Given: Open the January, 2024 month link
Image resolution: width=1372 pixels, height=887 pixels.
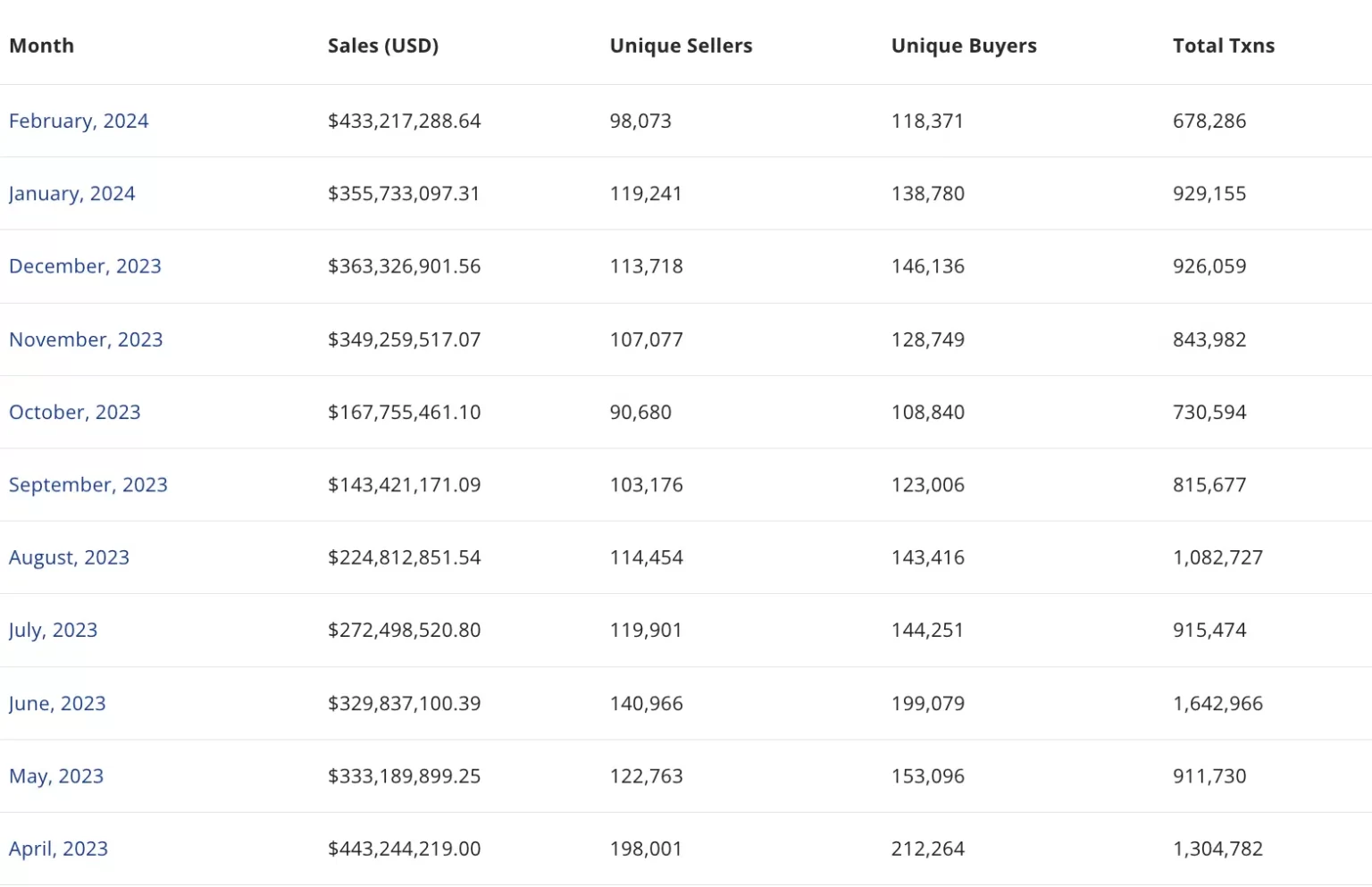Looking at the screenshot, I should (x=71, y=194).
